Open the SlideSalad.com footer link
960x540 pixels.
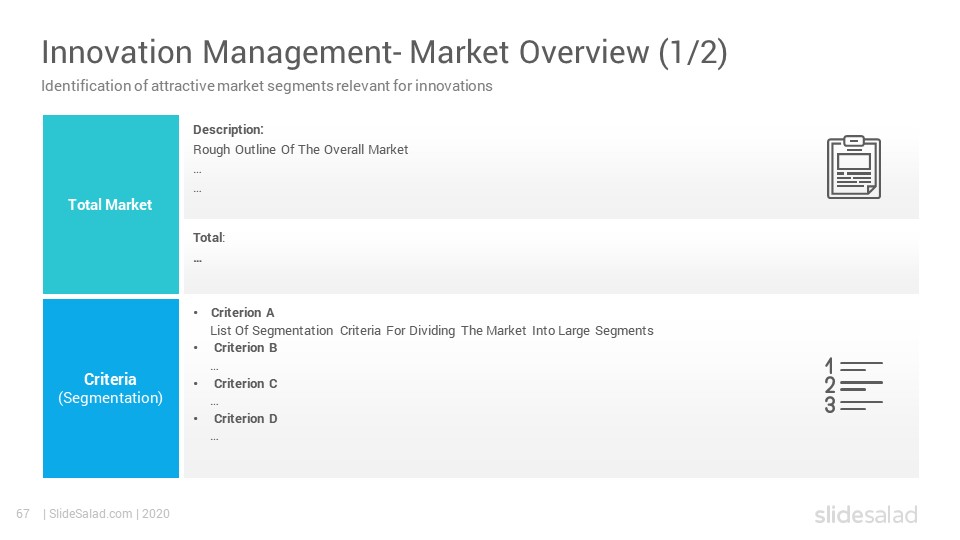point(90,514)
